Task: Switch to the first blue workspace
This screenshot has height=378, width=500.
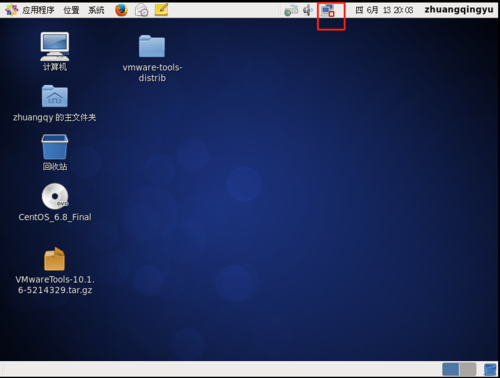Action: click(450, 369)
